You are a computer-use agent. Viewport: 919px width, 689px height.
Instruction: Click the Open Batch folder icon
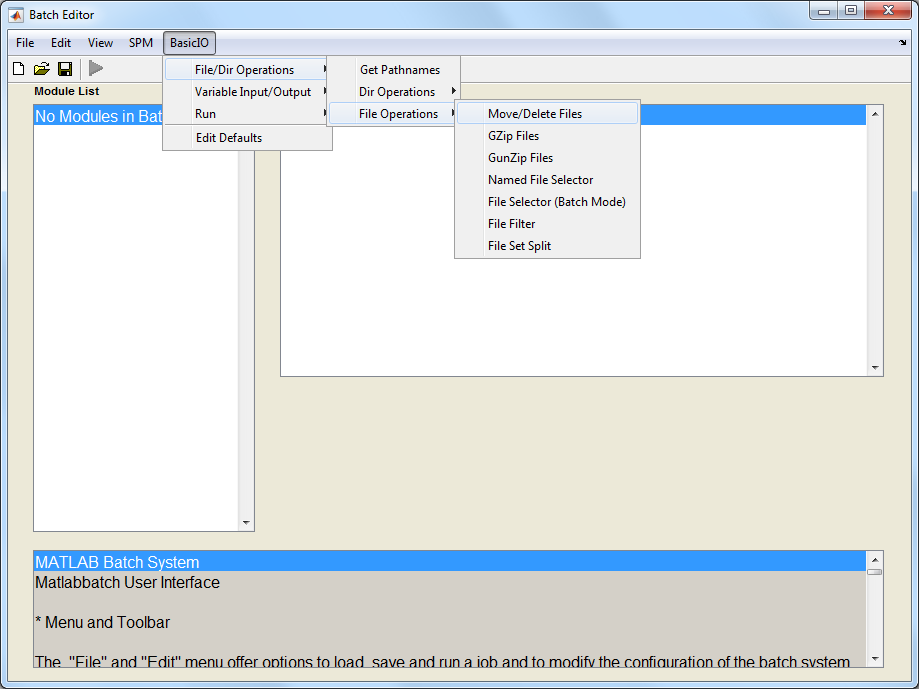pyautogui.click(x=41, y=69)
